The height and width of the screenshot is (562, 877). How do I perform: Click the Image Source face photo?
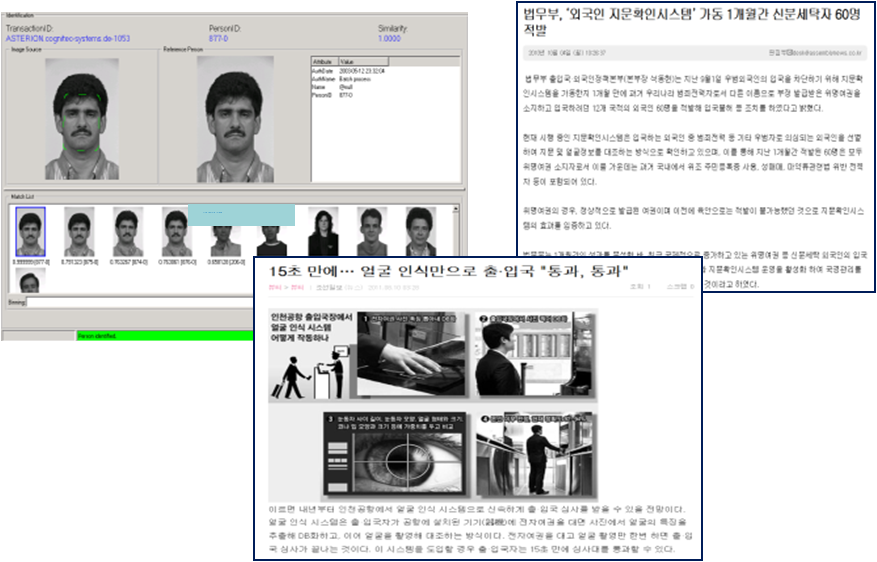tap(82, 119)
